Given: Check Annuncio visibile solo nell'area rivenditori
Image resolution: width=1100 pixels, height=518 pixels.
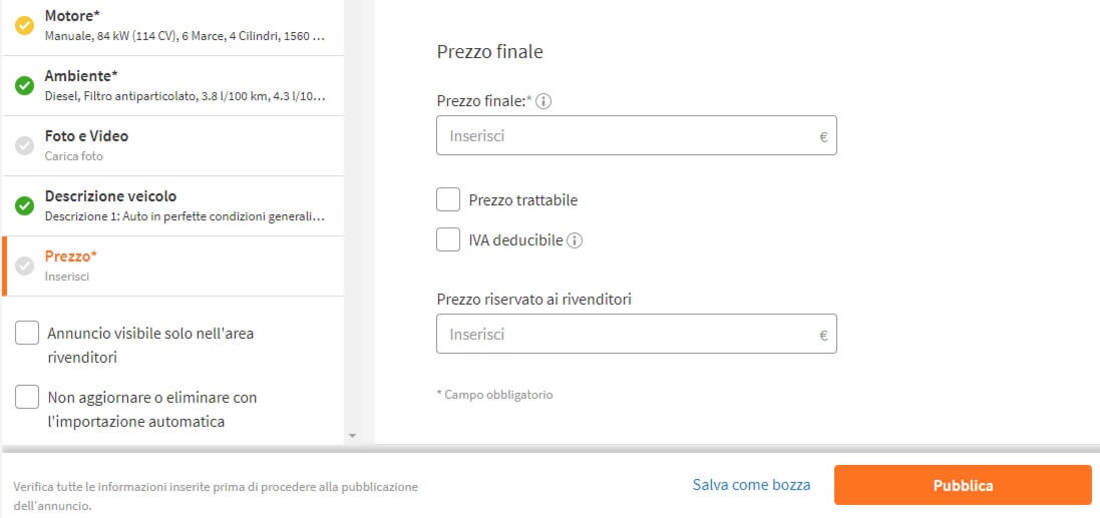Looking at the screenshot, I should coord(27,333).
